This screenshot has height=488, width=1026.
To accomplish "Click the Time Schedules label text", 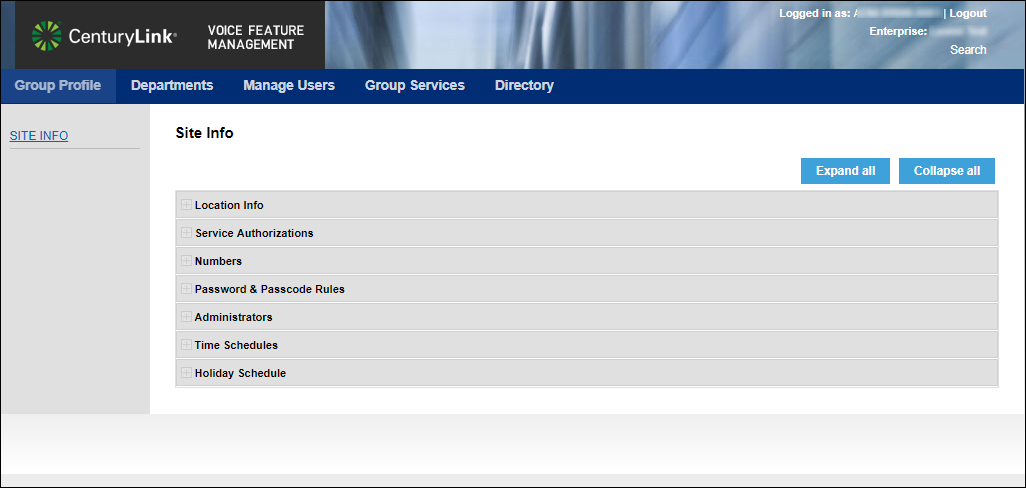I will (236, 345).
